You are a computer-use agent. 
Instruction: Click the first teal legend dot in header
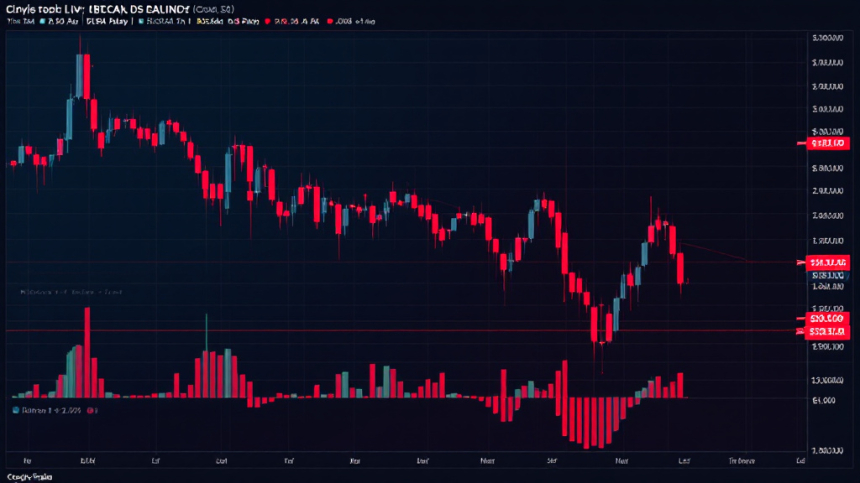coord(42,21)
